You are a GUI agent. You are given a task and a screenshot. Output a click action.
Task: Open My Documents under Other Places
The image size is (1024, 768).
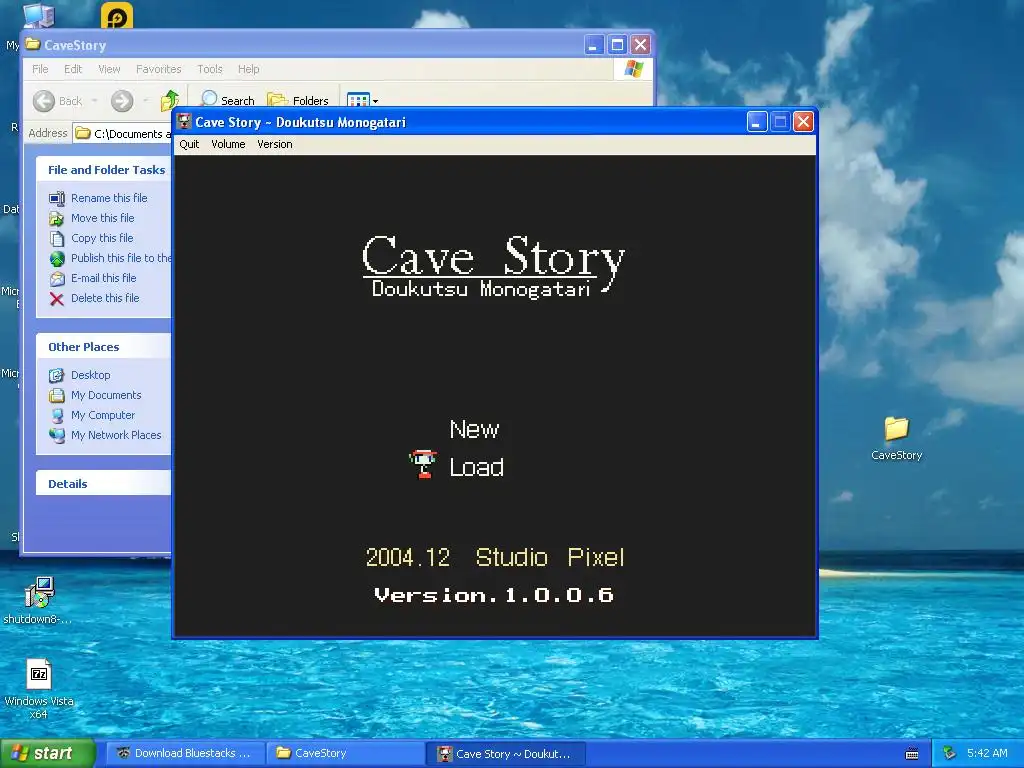(x=106, y=395)
